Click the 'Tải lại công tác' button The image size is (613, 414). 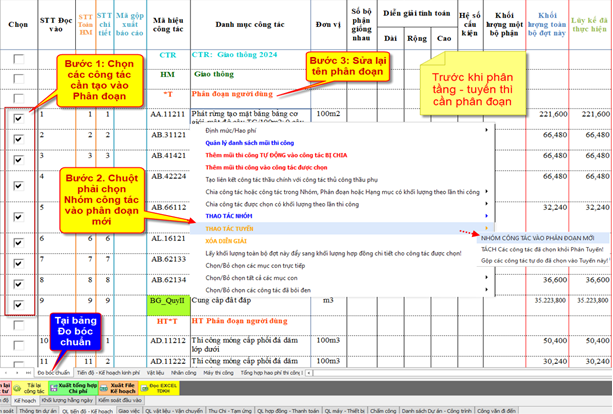click(x=33, y=387)
